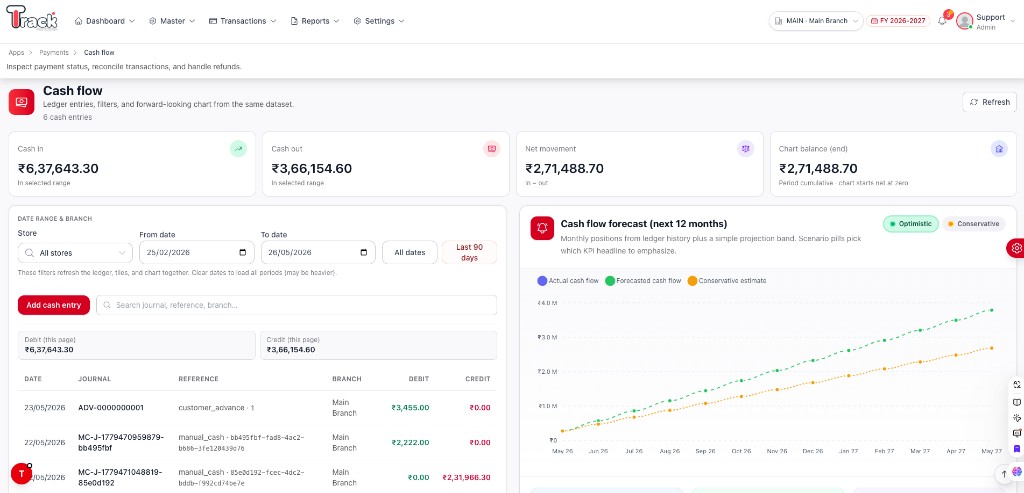
Task: Toggle Forecasted cash flow legend swatch
Action: 610,281
